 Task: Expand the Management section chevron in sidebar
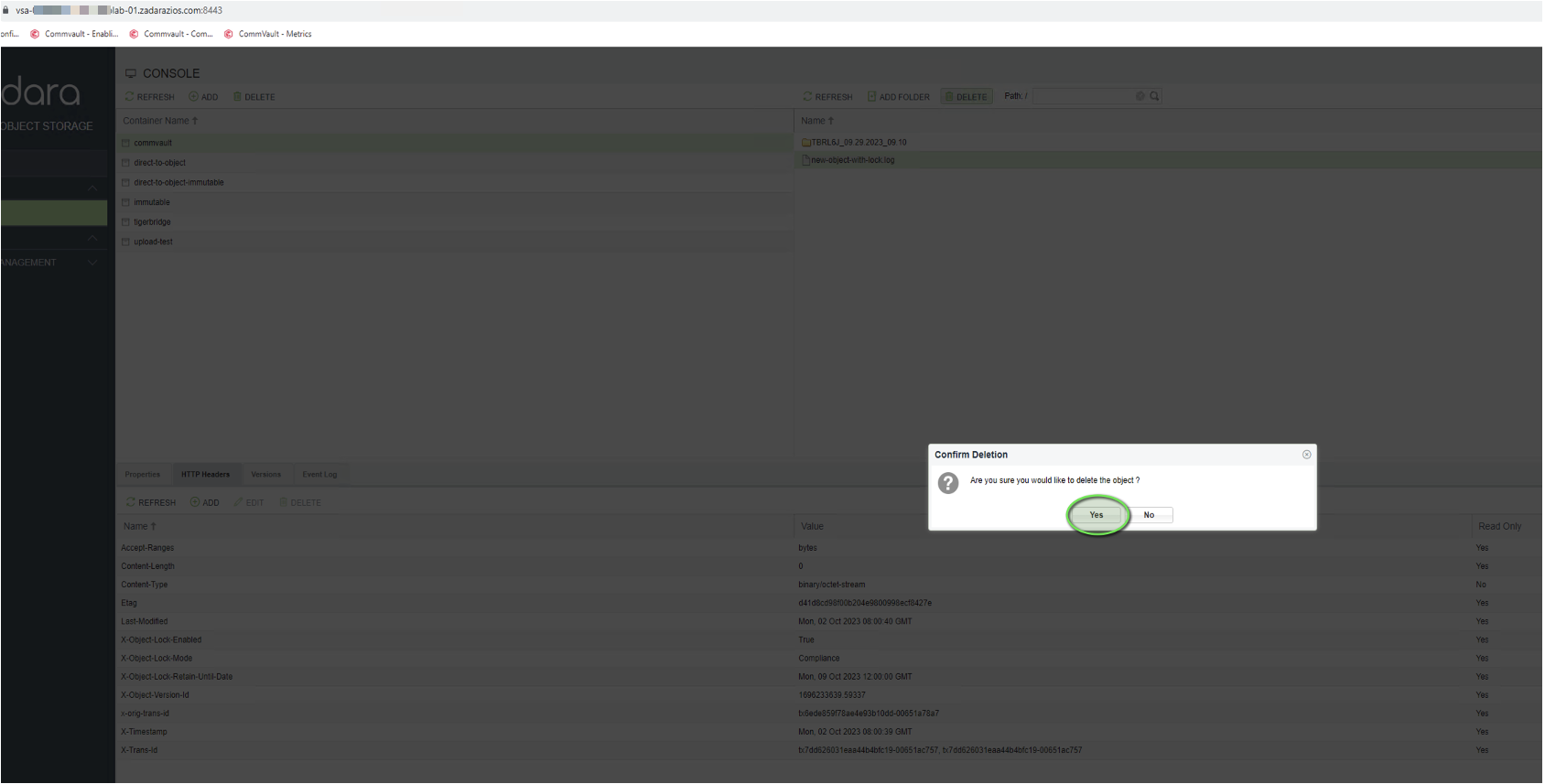coord(92,263)
